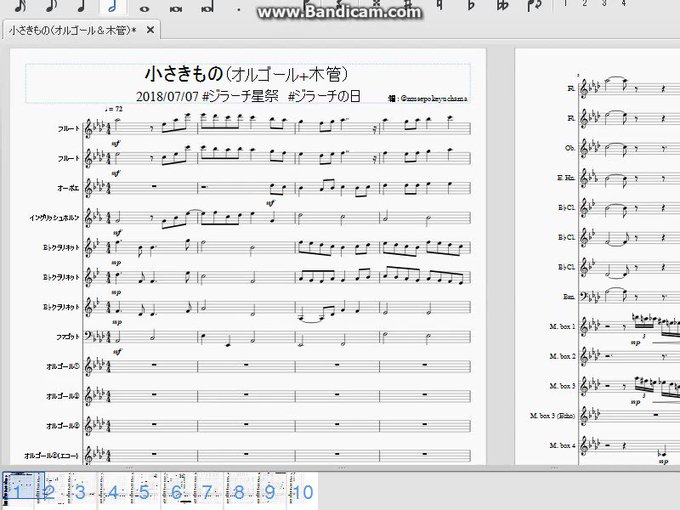Select the イングリッシュホルン staff name
Image resolution: width=680 pixels, height=510 pixels.
pyautogui.click(x=54, y=218)
